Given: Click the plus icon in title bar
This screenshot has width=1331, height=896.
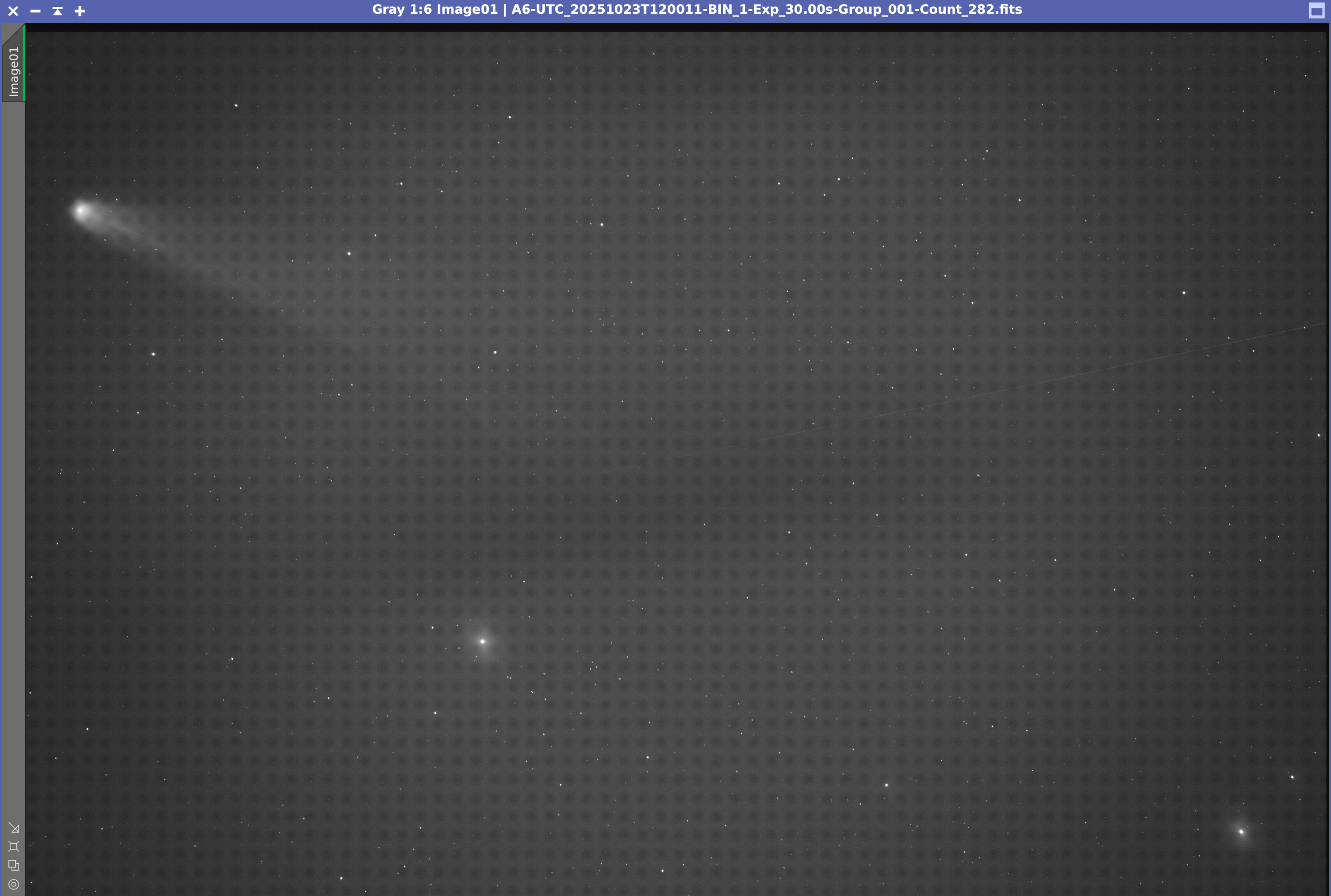Looking at the screenshot, I should [x=80, y=11].
